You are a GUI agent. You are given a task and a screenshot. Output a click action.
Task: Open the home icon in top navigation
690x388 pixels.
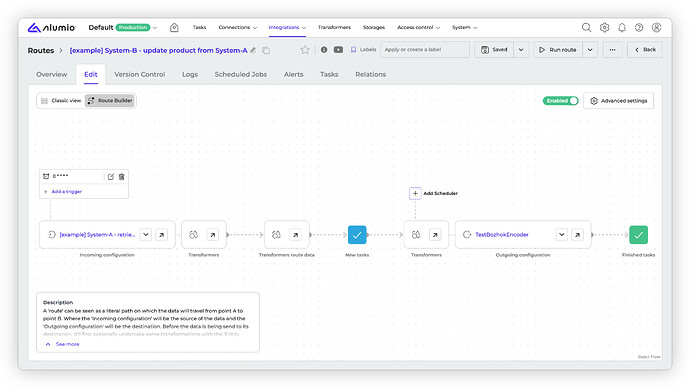tap(174, 27)
